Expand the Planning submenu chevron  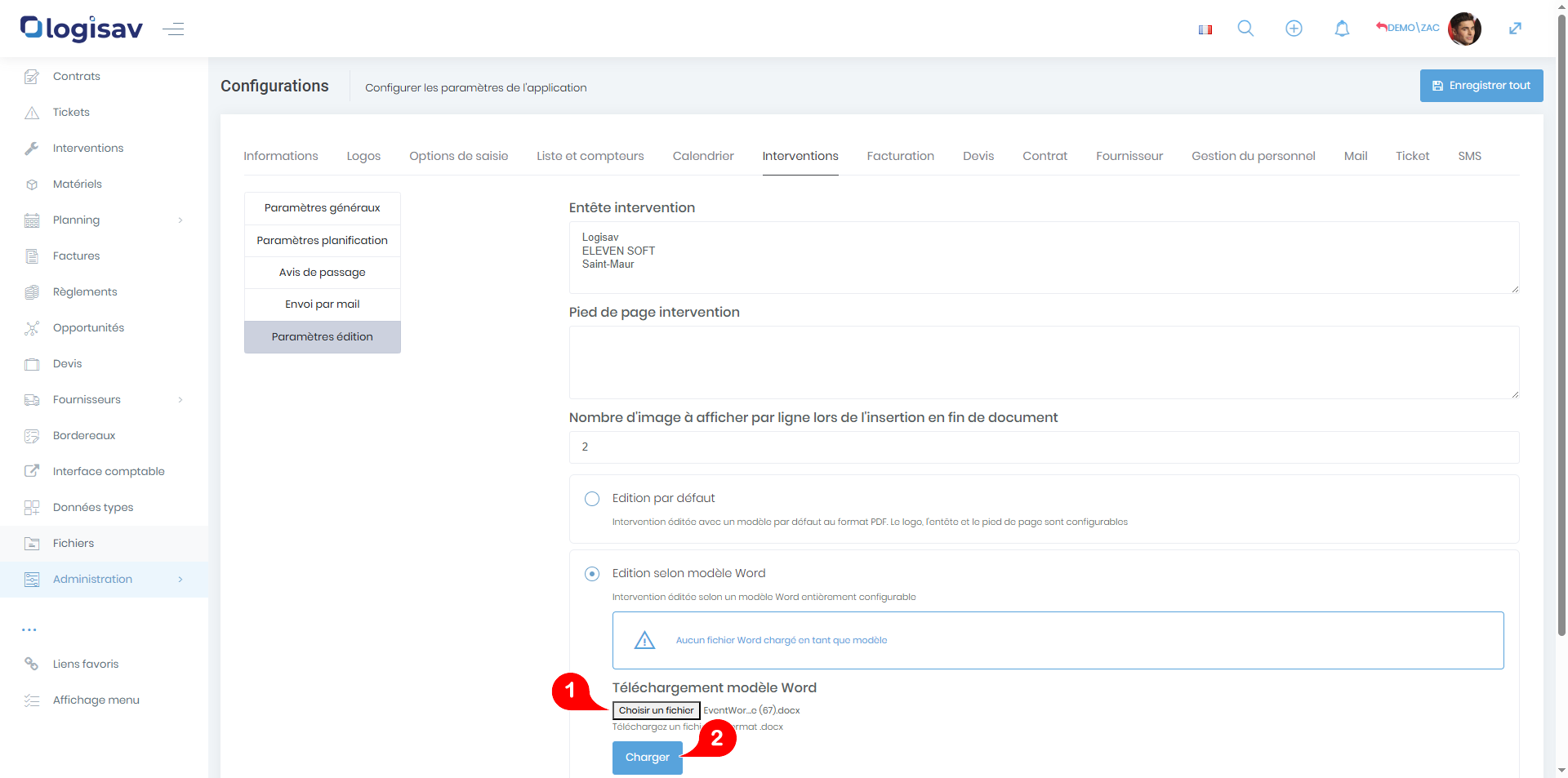coord(180,220)
